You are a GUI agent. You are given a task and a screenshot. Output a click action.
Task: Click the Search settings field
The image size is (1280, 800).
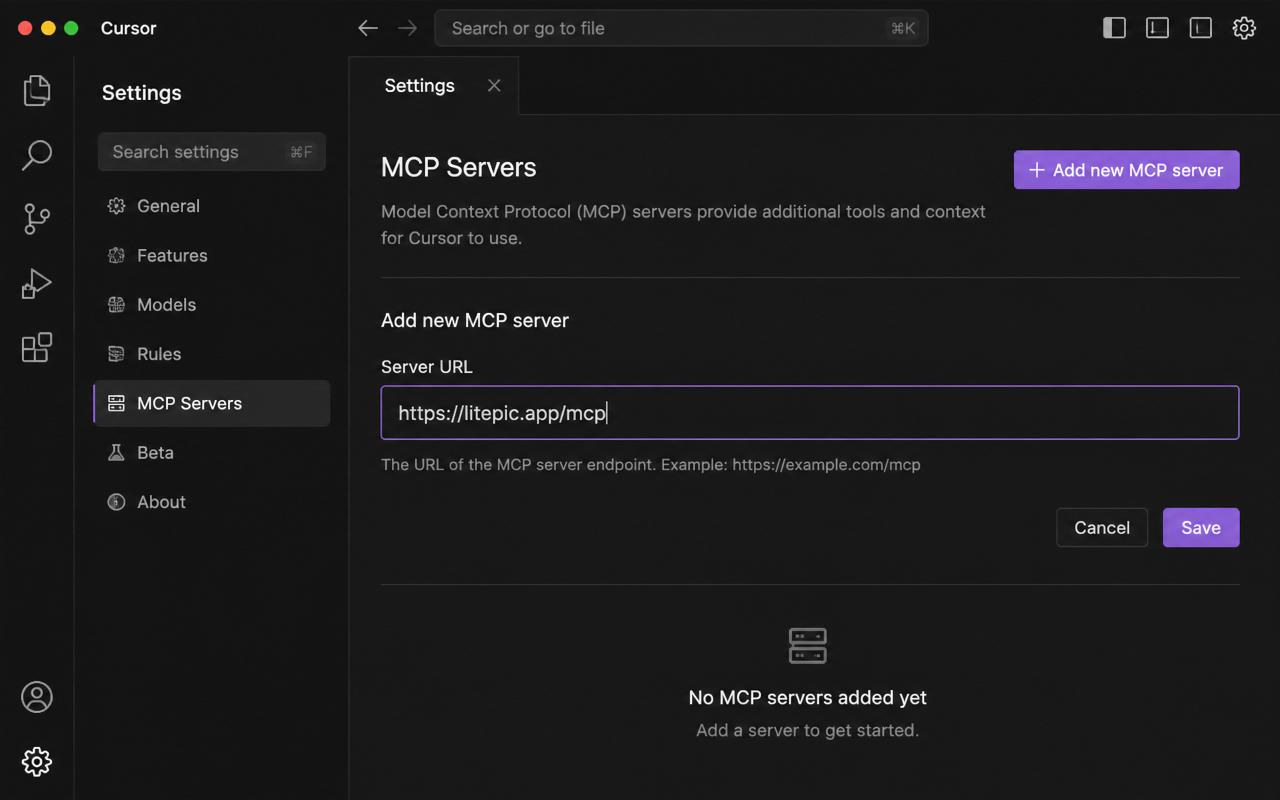[x=212, y=152]
